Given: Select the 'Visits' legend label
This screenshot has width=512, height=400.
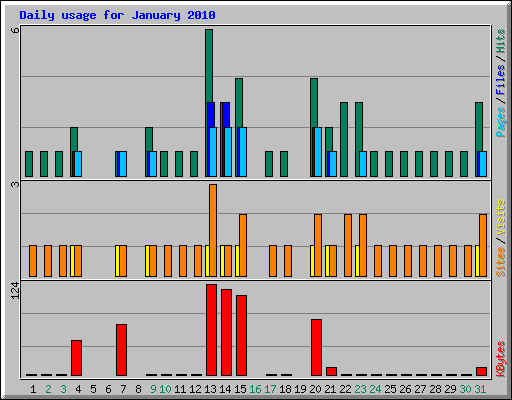Looking at the screenshot, I should coord(500,217).
